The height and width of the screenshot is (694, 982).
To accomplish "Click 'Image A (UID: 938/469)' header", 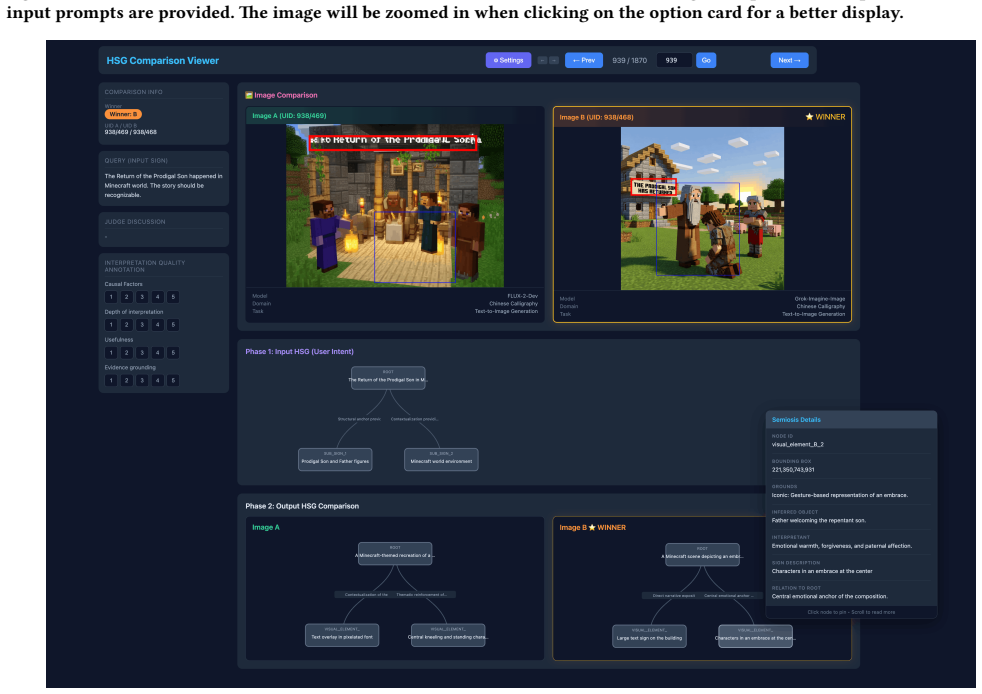I will pos(289,116).
